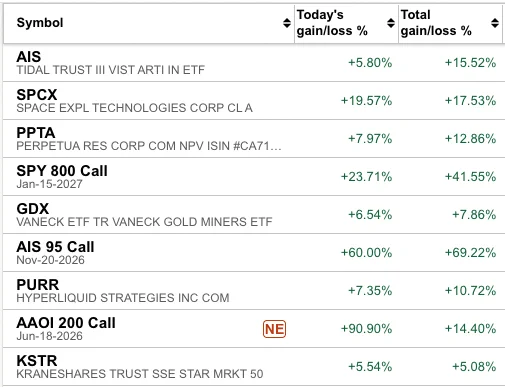Open the AAOI 200 Call position
This screenshot has height=387, width=505.
click(x=66, y=323)
